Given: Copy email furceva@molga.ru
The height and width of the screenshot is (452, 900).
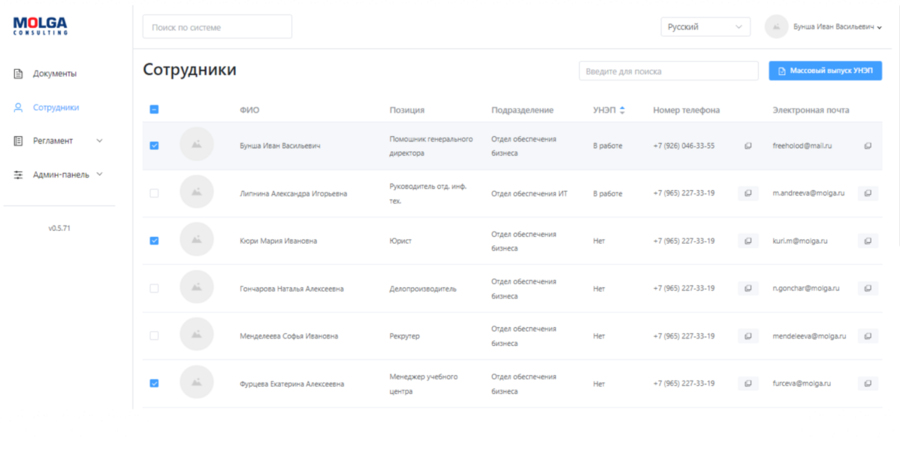Looking at the screenshot, I should 868,383.
